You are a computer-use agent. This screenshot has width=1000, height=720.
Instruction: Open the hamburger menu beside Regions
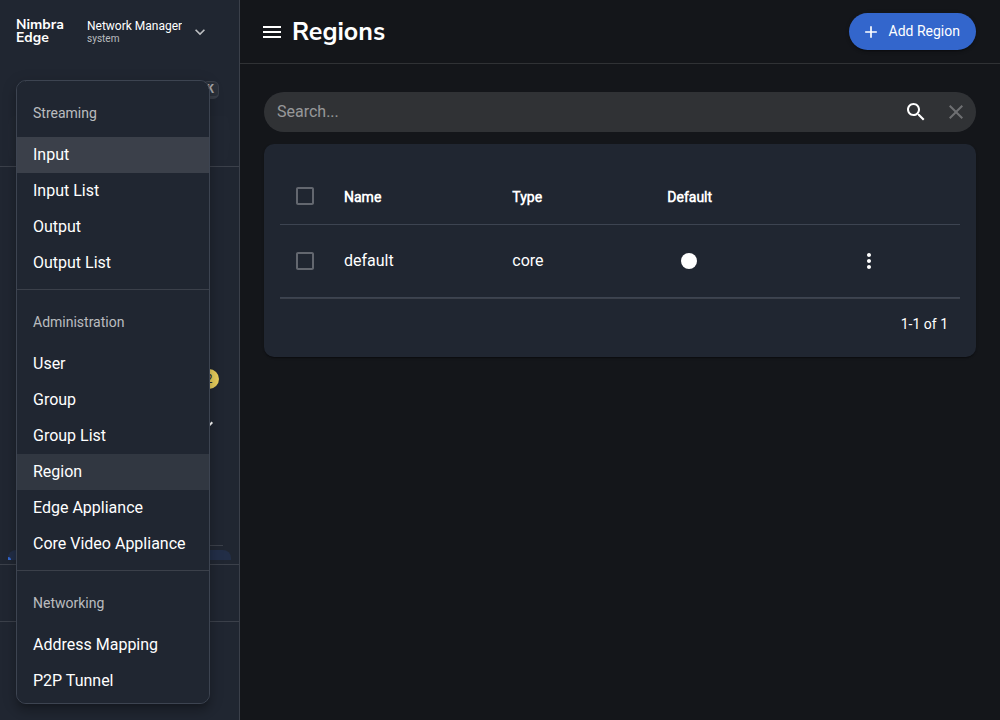click(x=272, y=32)
